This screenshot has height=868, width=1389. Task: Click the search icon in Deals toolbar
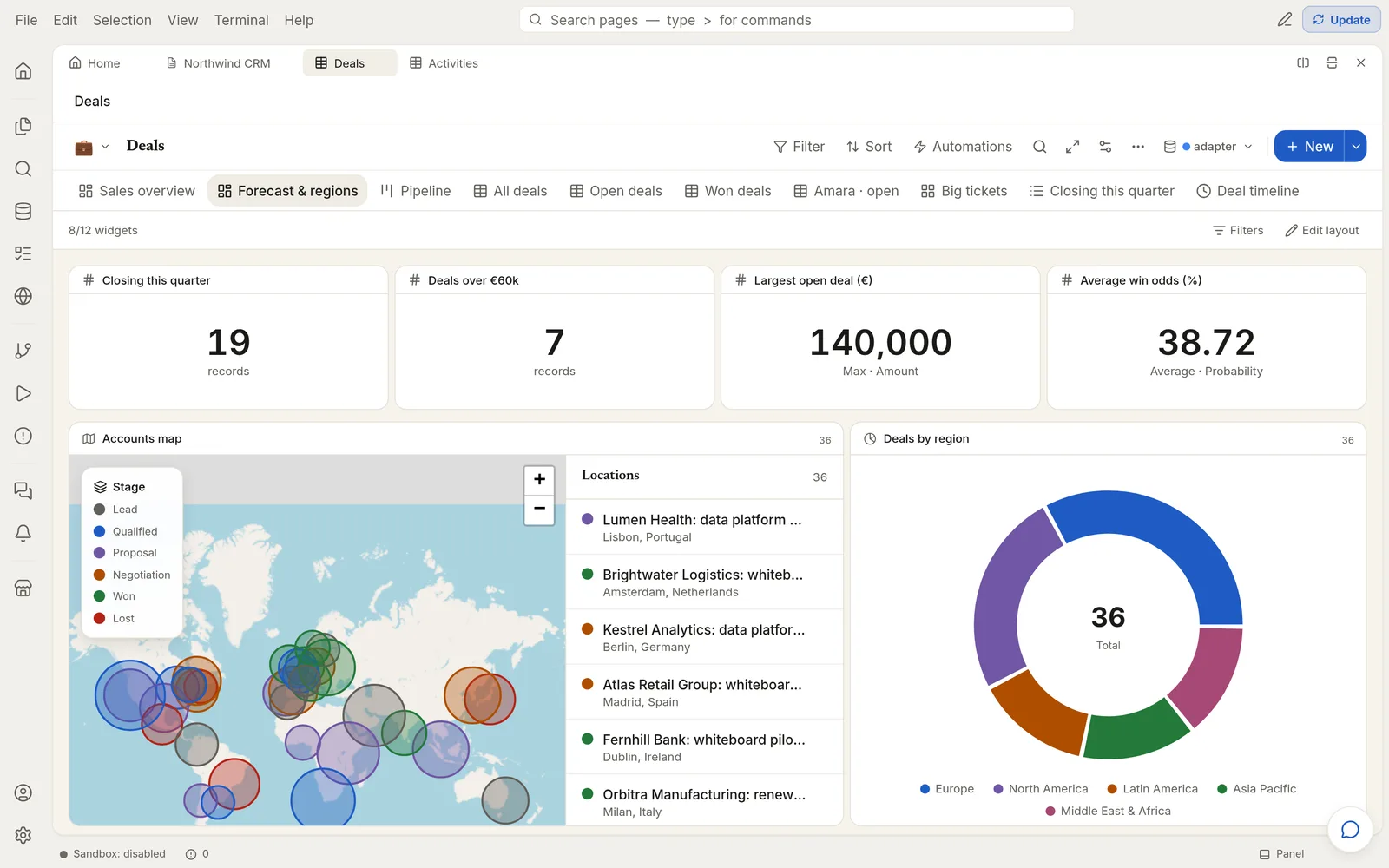(x=1039, y=147)
